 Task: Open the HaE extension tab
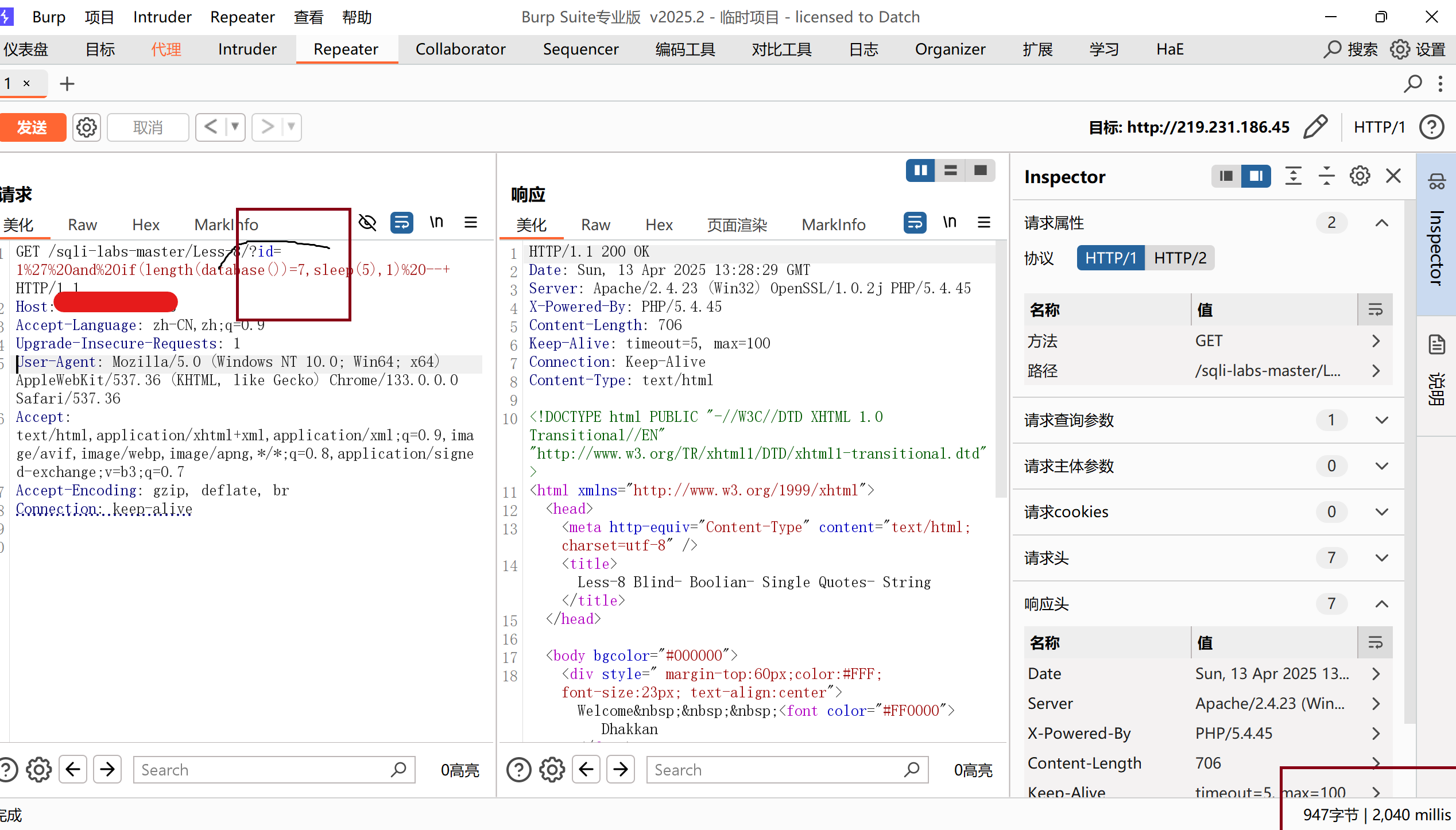pos(1170,49)
